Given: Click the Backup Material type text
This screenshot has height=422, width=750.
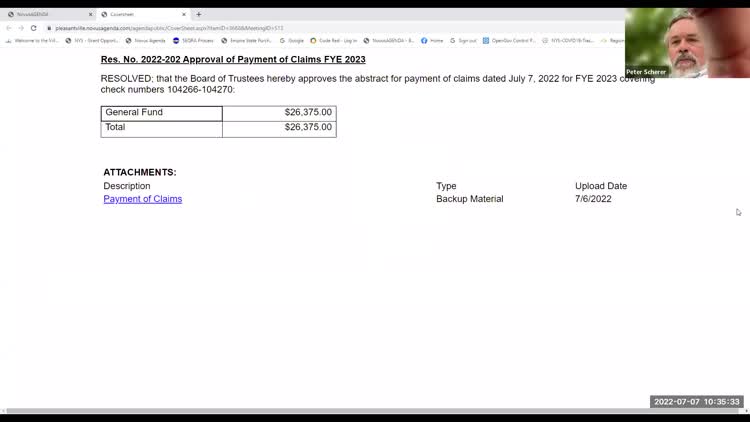Looking at the screenshot, I should click(469, 199).
